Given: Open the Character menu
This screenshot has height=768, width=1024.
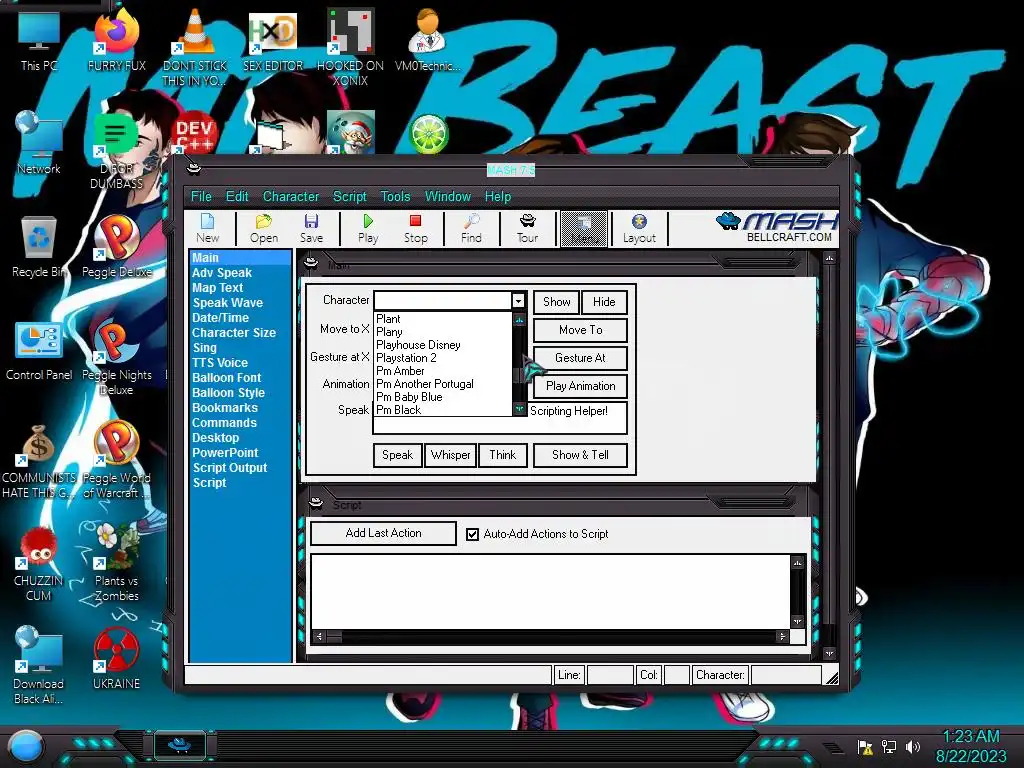Looking at the screenshot, I should 291,197.
